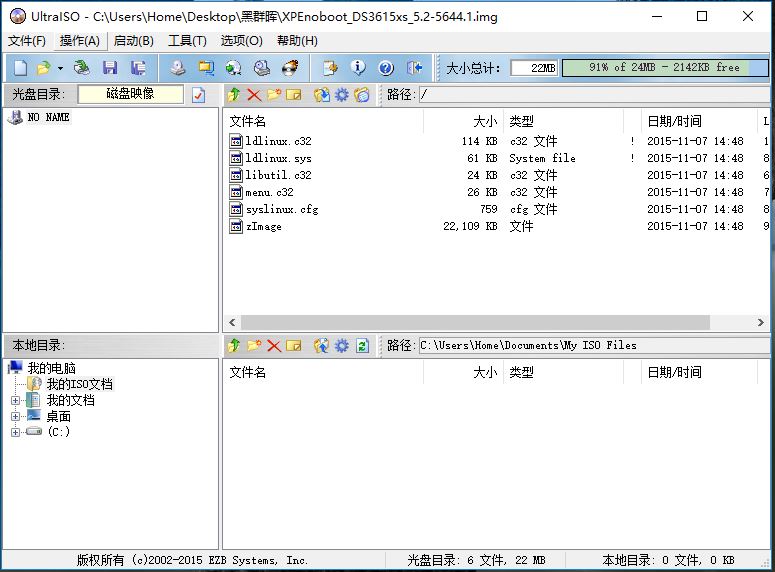Click the Exit door icon
Viewport: 775px width, 572px height.
[414, 68]
